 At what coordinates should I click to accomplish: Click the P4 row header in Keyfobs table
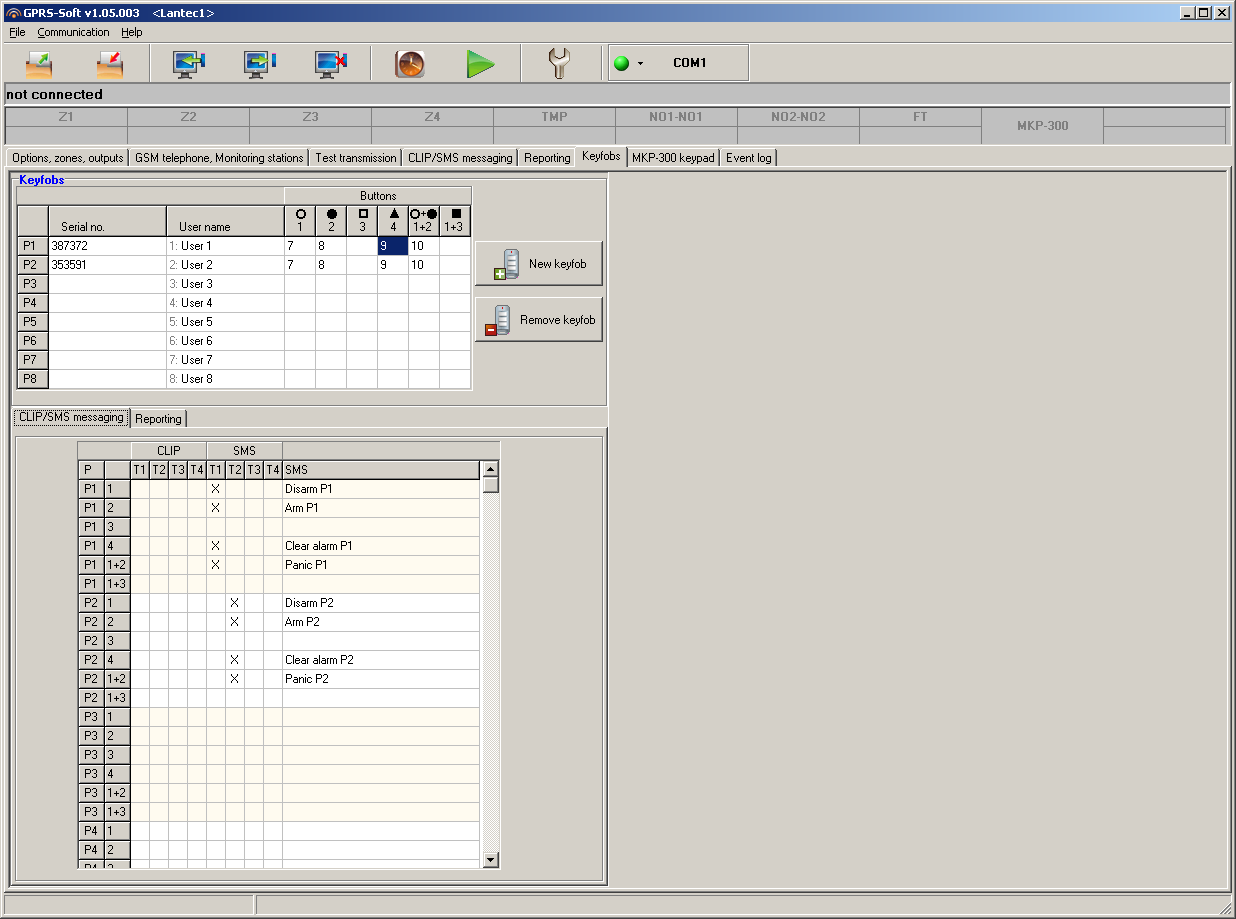coord(33,303)
